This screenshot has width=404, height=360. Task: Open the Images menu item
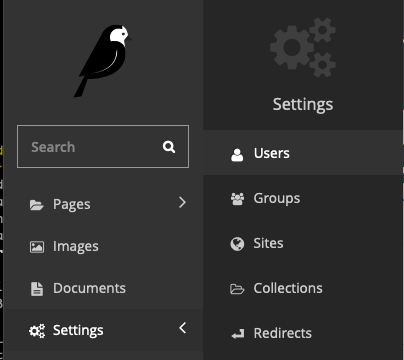pos(103,246)
